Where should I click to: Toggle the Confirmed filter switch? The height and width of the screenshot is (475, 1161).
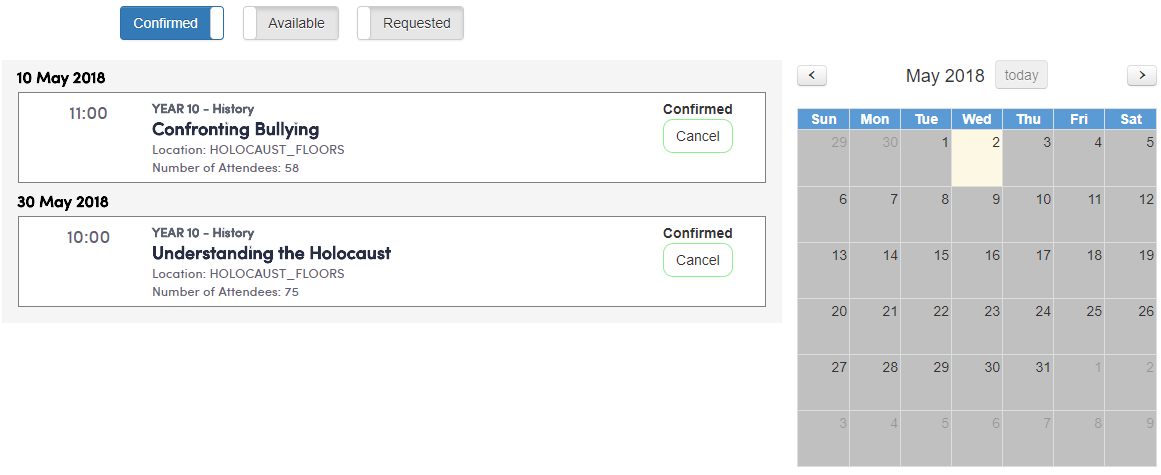(x=172, y=23)
